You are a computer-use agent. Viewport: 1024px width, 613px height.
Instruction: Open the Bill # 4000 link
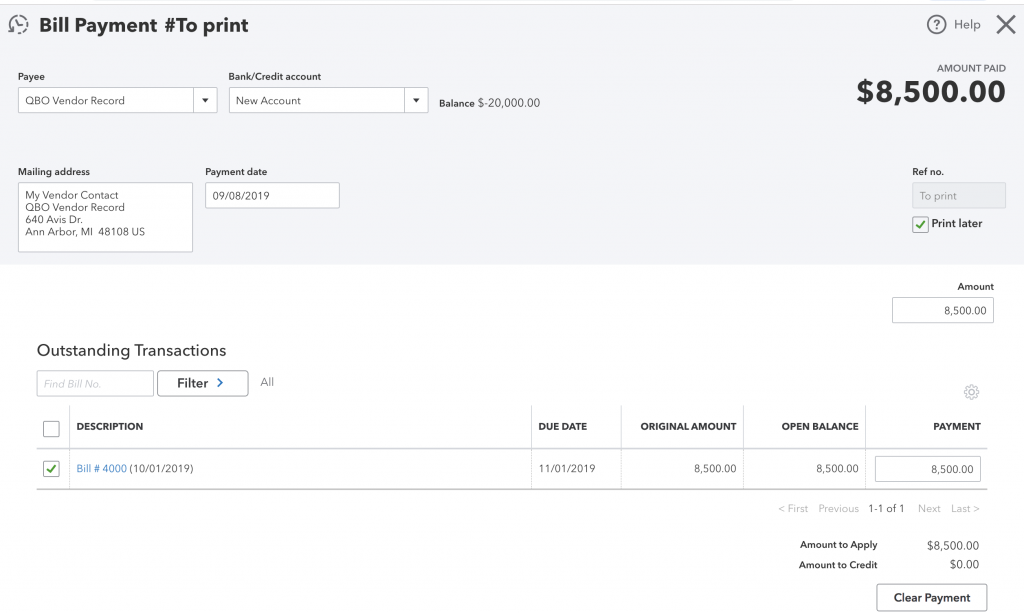pyautogui.click(x=102, y=468)
